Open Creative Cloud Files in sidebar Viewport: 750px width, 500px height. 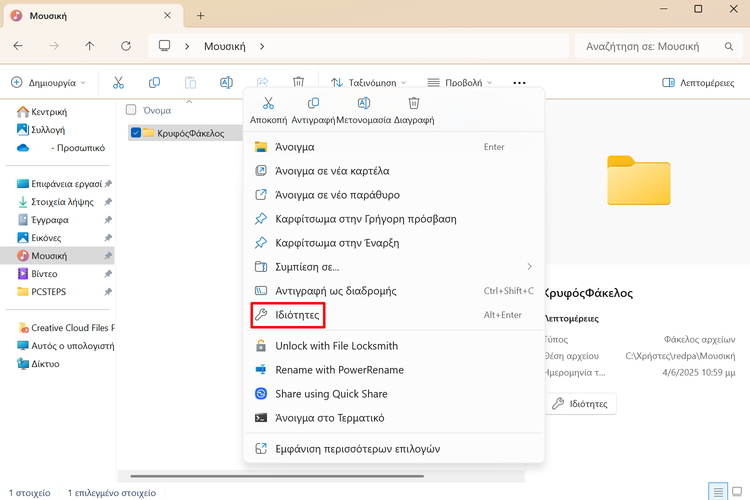66,328
